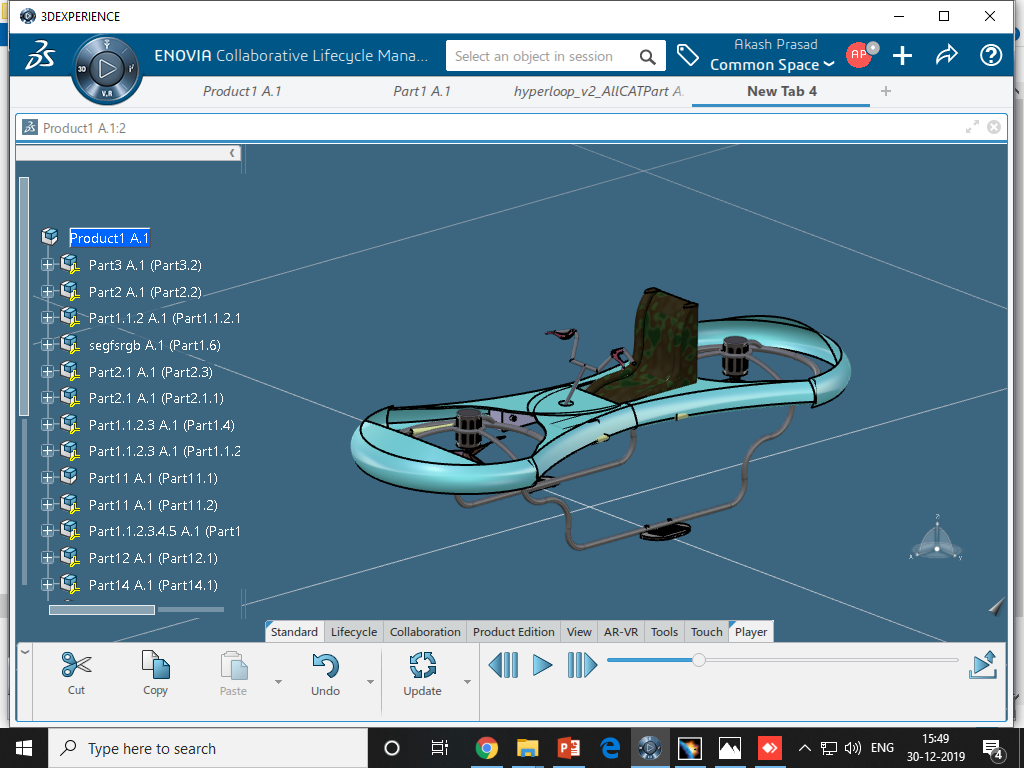Play the animation in the player

542,665
